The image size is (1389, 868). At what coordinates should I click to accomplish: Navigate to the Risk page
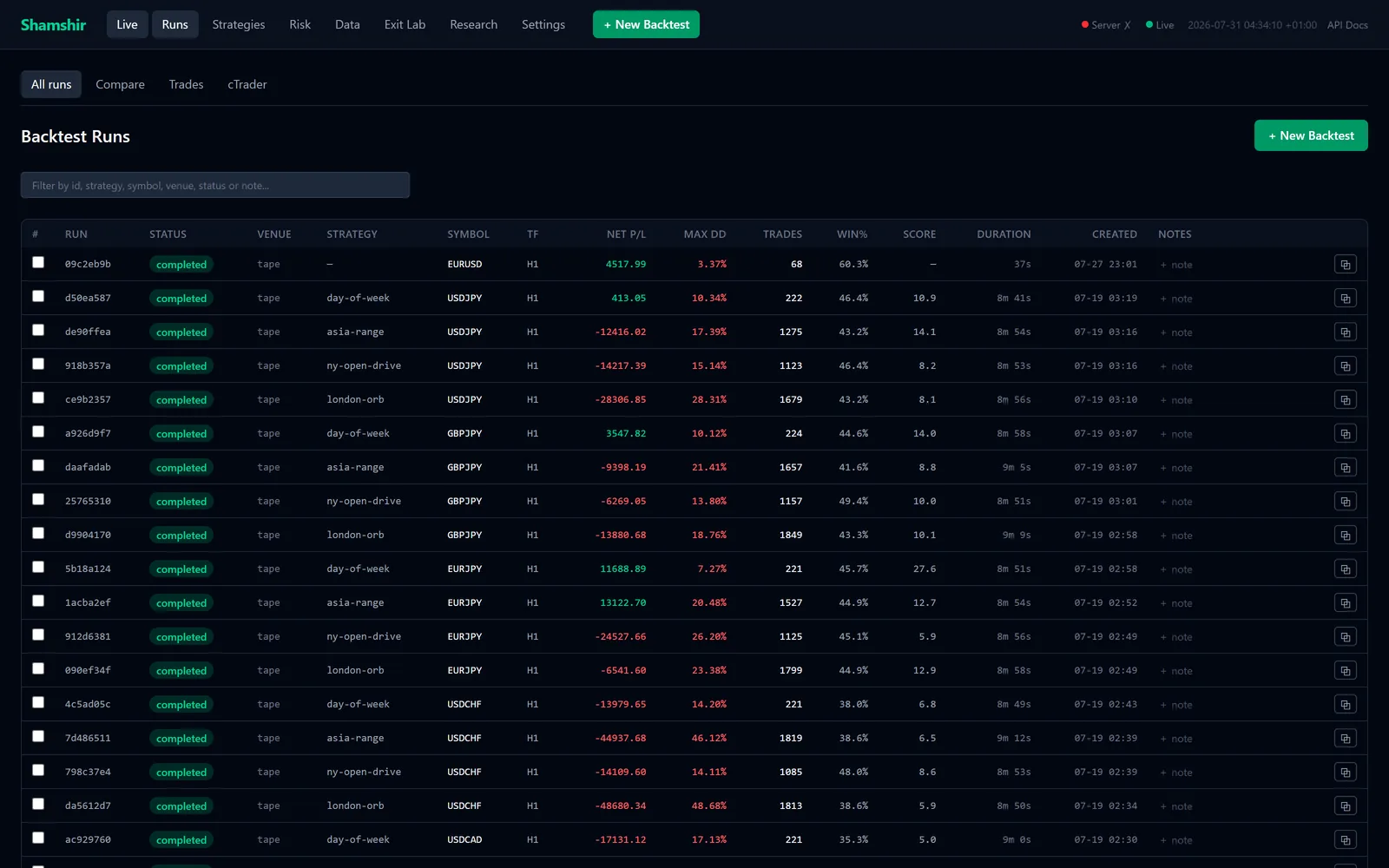click(x=300, y=24)
